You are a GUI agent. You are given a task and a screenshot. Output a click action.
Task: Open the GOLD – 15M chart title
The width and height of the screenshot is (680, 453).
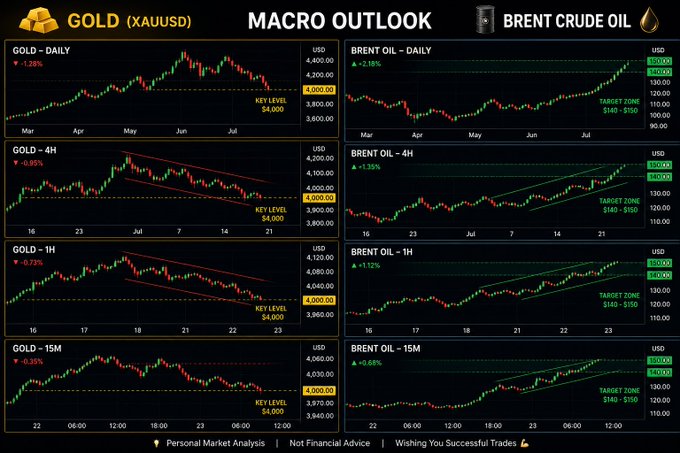tap(37, 349)
